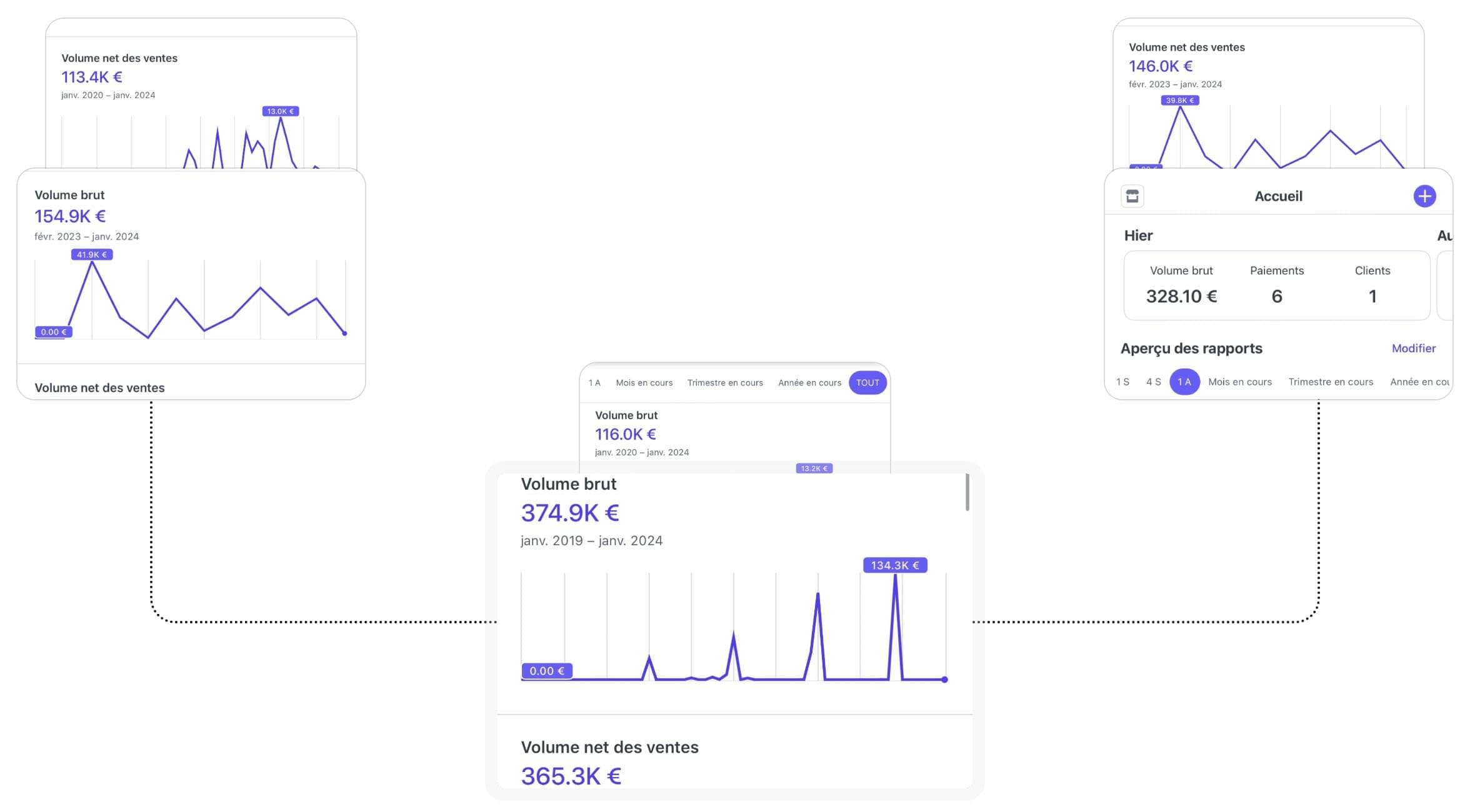Click the 134.3K € peak label
This screenshot has width=1470, height=812.
click(x=894, y=565)
